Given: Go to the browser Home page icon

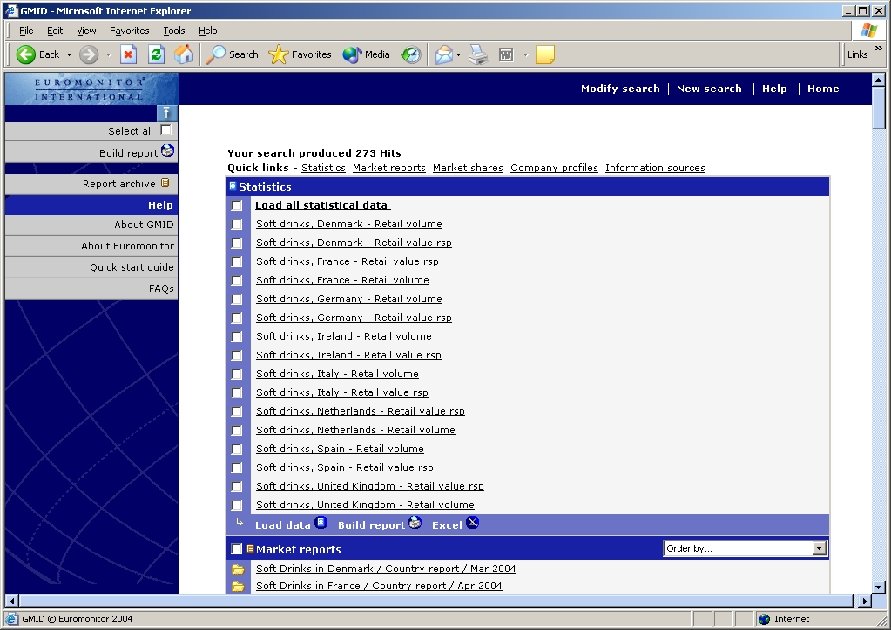Looking at the screenshot, I should 184,55.
